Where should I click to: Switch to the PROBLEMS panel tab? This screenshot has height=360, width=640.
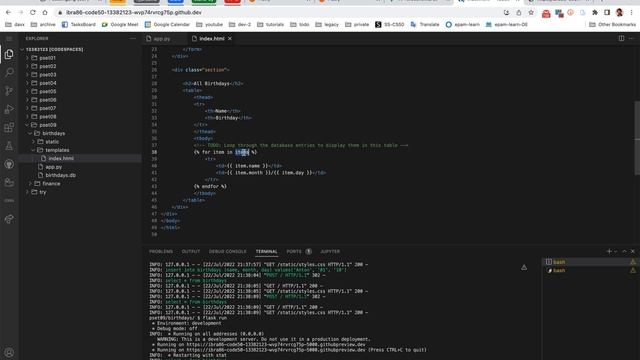click(x=161, y=251)
